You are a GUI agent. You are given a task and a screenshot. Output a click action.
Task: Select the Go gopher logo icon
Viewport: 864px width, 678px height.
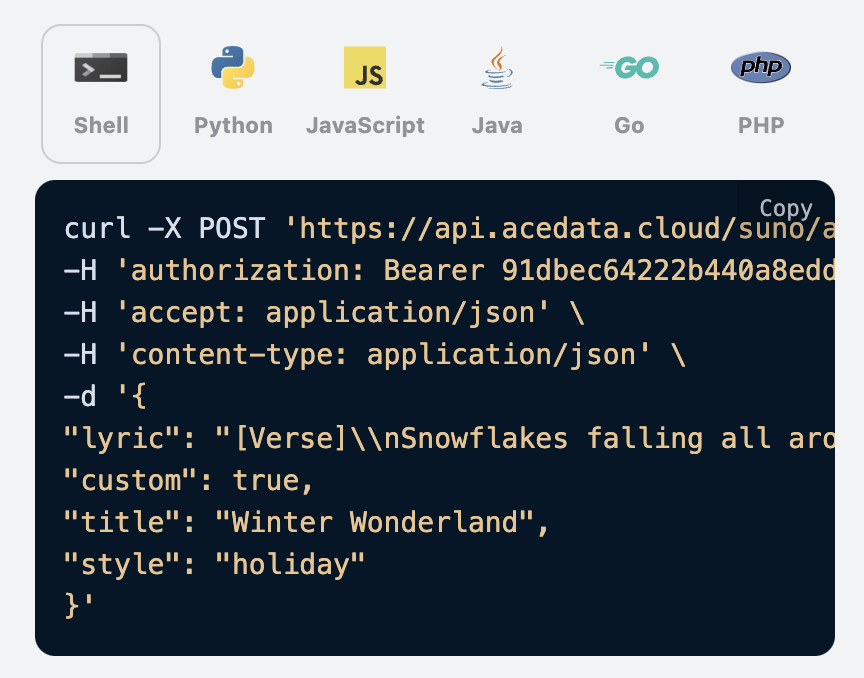pyautogui.click(x=629, y=67)
